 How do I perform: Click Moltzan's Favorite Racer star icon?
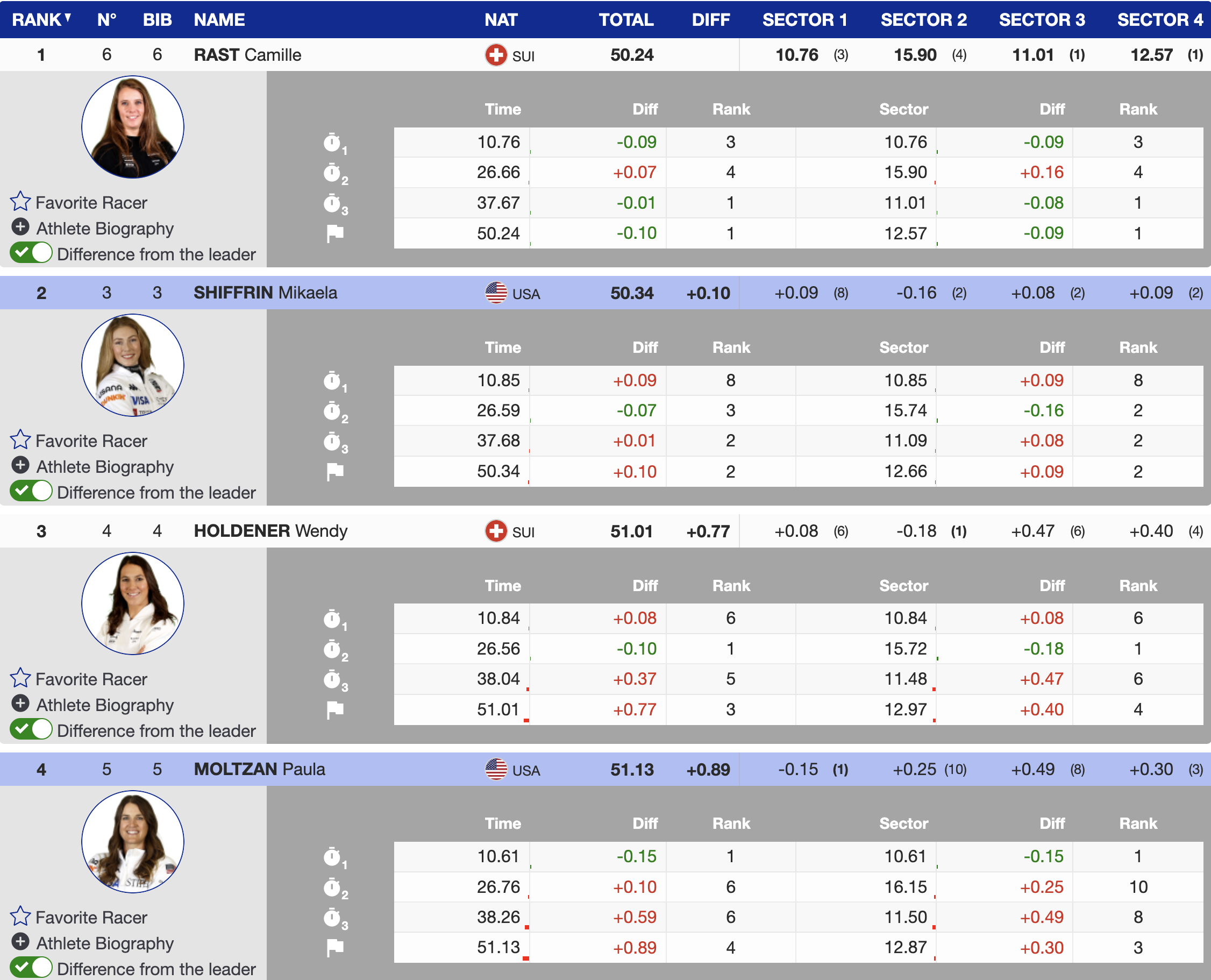(20, 916)
